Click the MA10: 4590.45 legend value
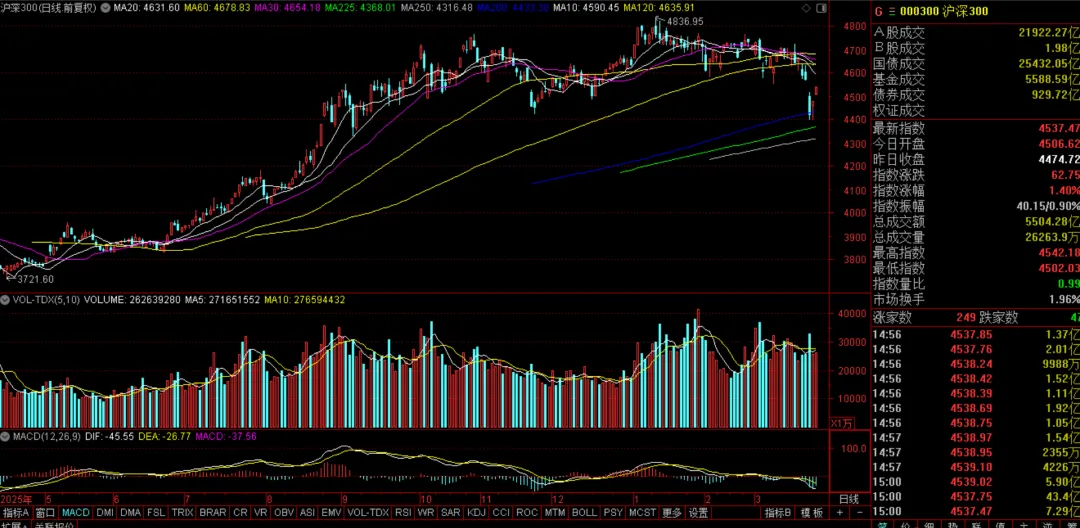The image size is (1080, 528). 584,8
